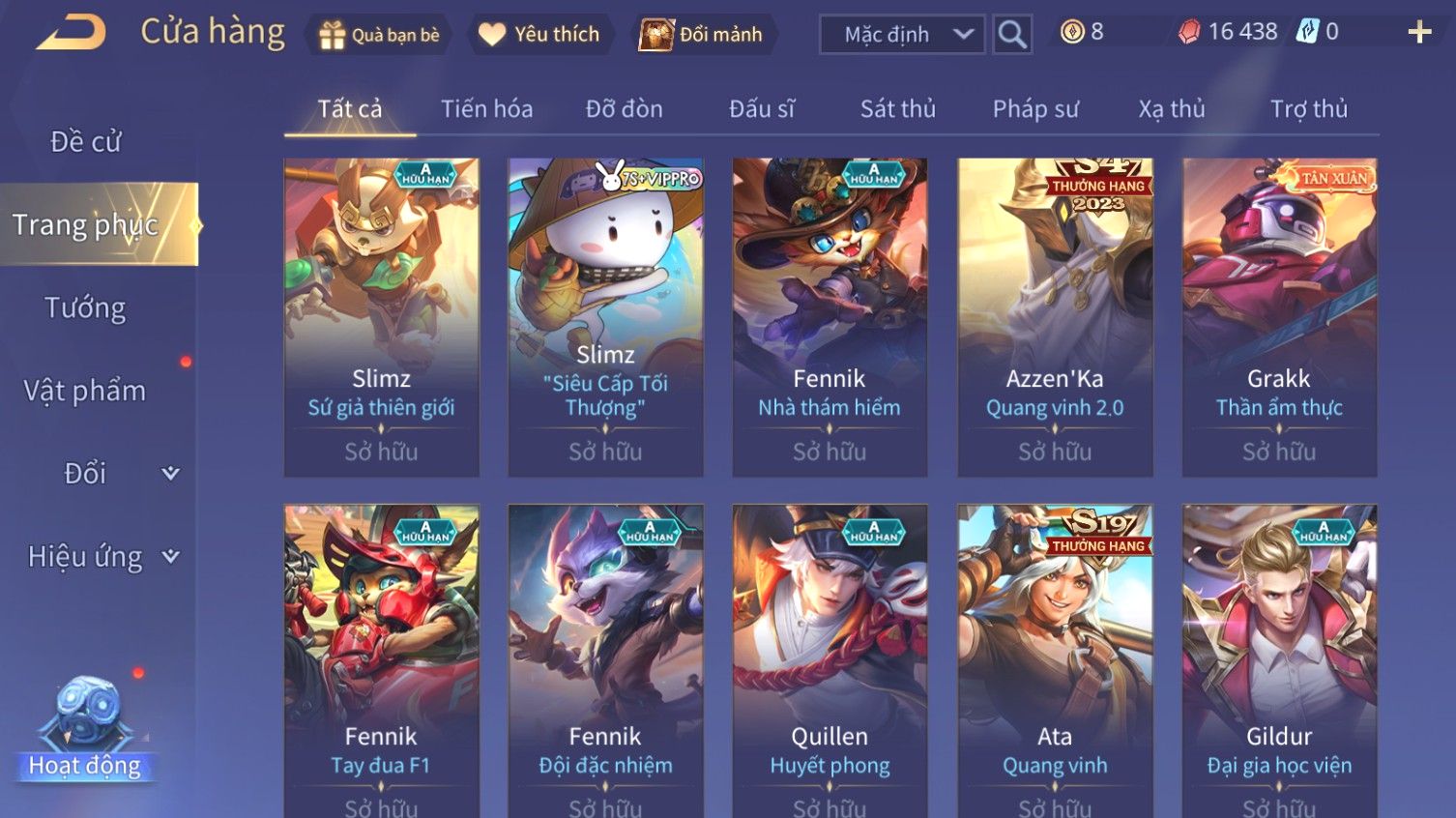Click the golden back arrow icon
The image size is (1456, 818).
[71, 33]
